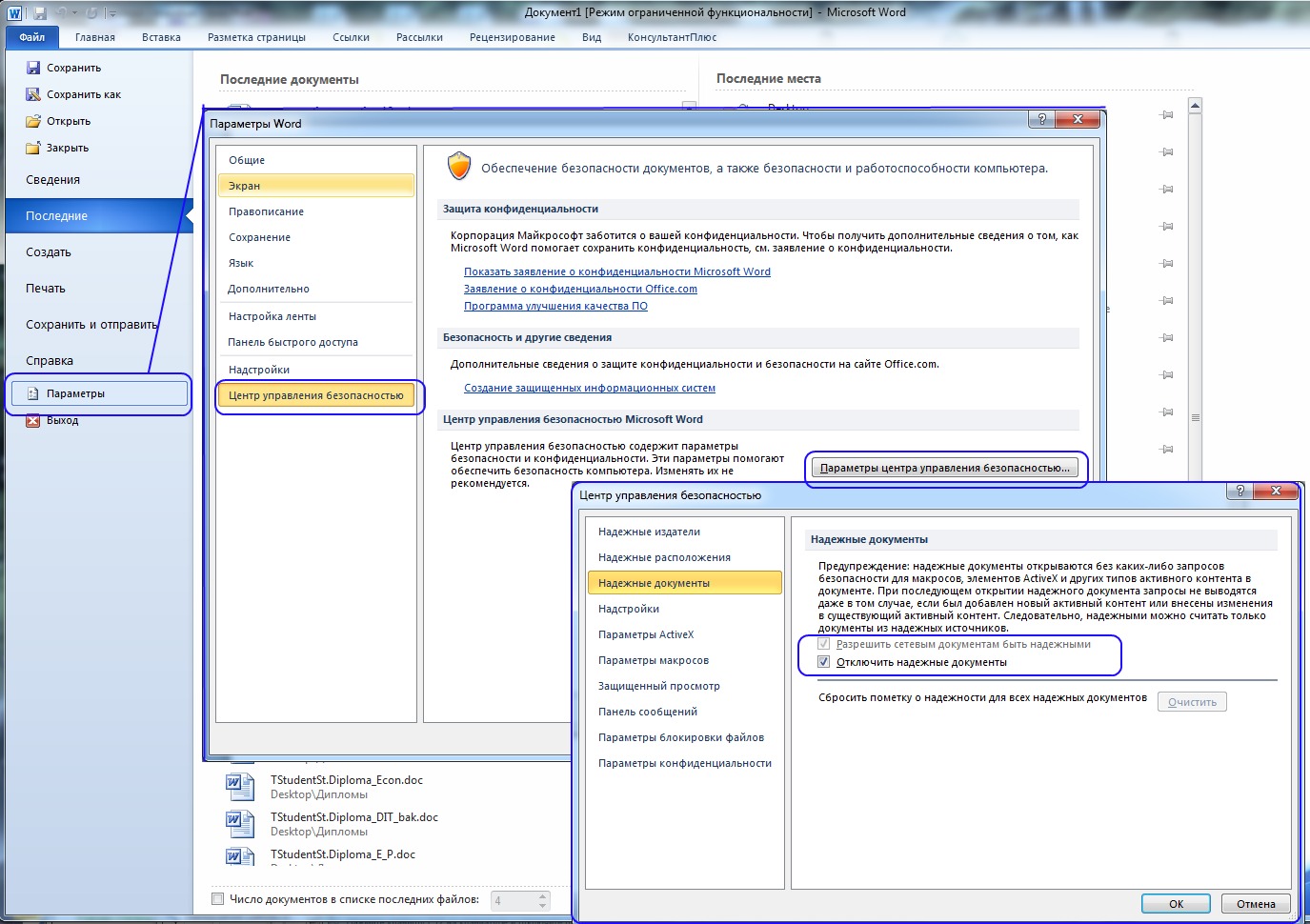Image resolution: width=1310 pixels, height=924 pixels.
Task: Click the Redo icon in Quick Access Toolbar
Action: [x=92, y=13]
